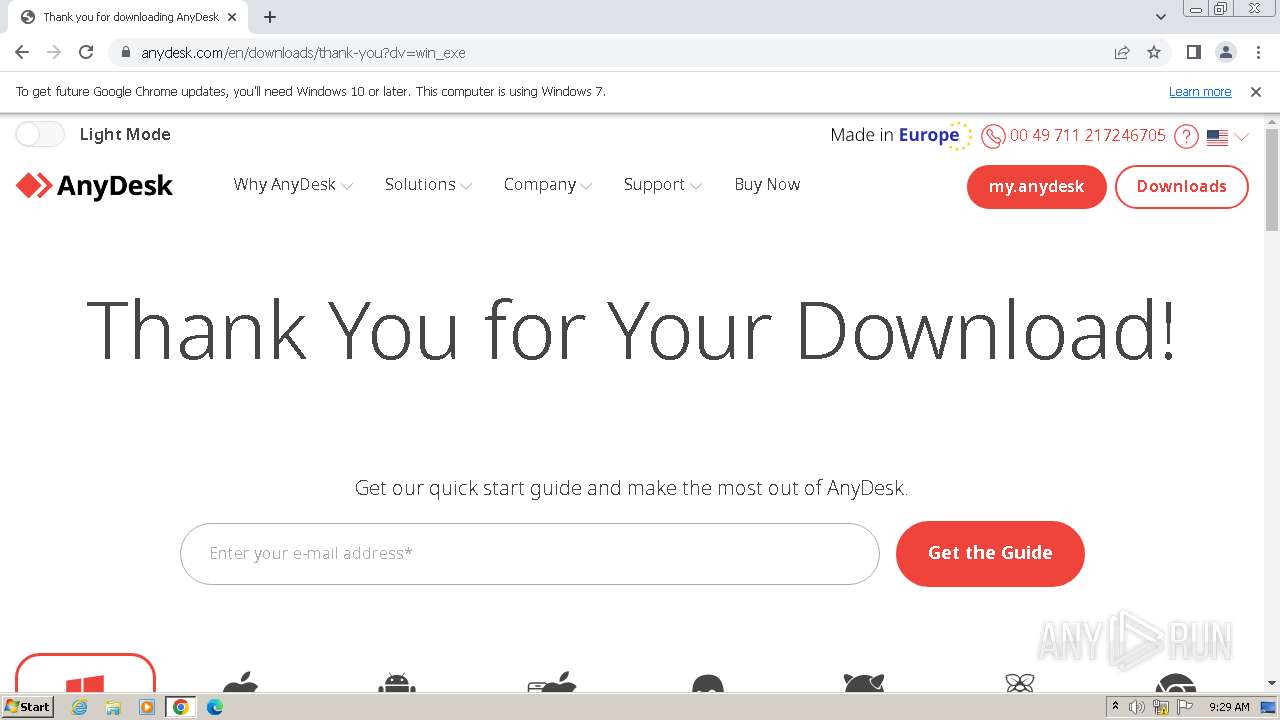Viewport: 1280px width, 720px height.
Task: Click the my.anydesk button
Action: (x=1036, y=187)
